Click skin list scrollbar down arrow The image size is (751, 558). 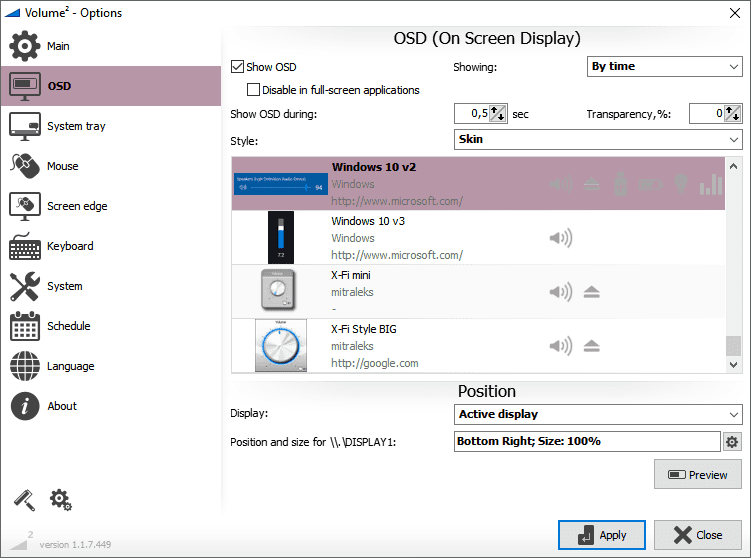(x=733, y=364)
